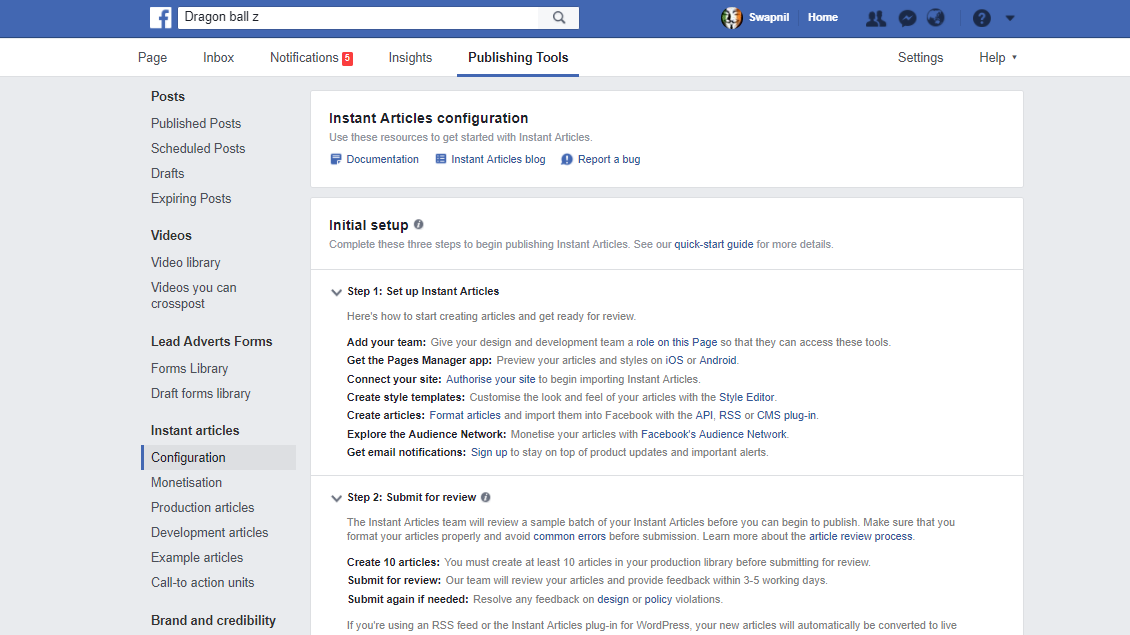Click the RSS link
The height and width of the screenshot is (635, 1130).
[730, 415]
